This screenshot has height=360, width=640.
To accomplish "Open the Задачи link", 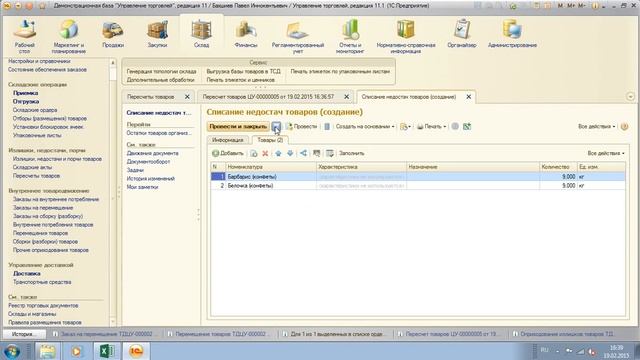I will (135, 170).
